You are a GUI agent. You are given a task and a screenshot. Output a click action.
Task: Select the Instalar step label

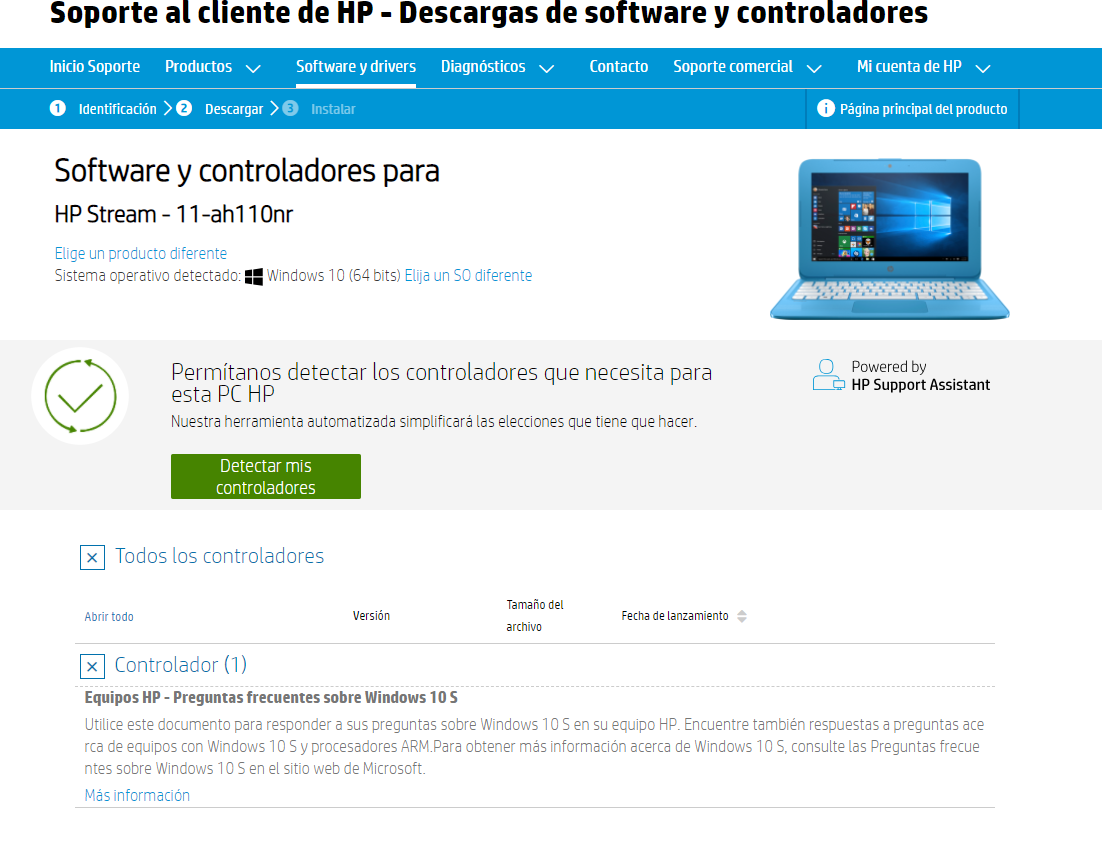(x=333, y=109)
